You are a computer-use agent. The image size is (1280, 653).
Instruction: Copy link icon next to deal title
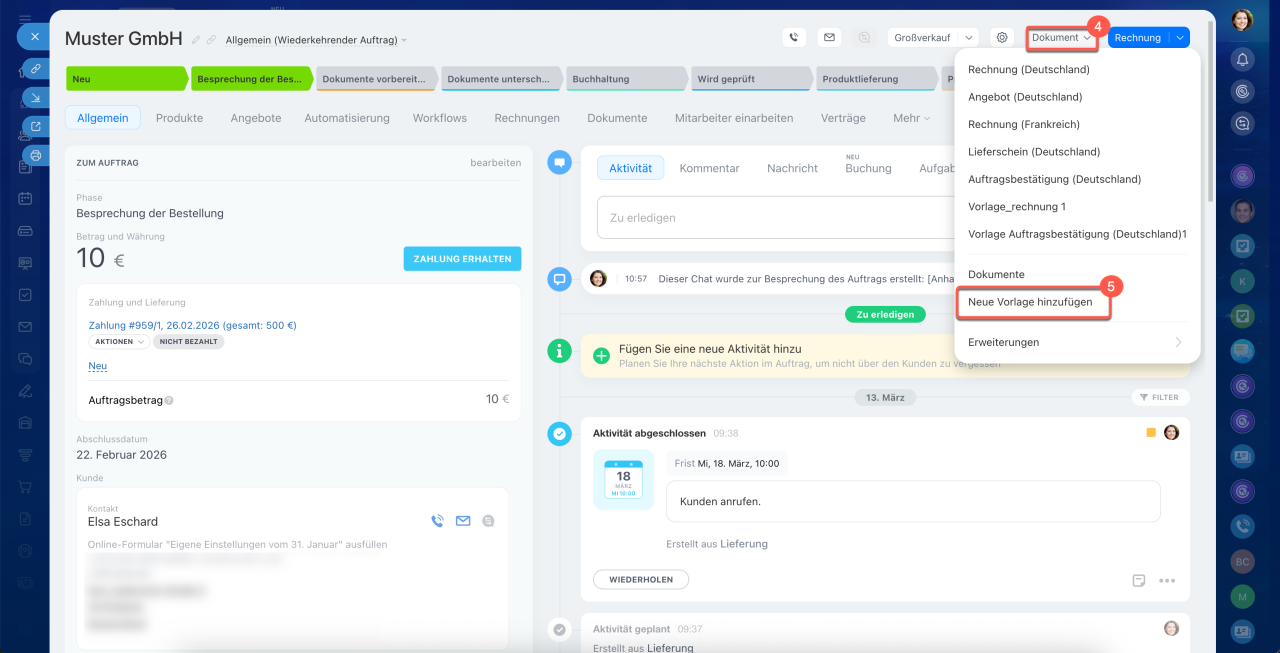211,40
